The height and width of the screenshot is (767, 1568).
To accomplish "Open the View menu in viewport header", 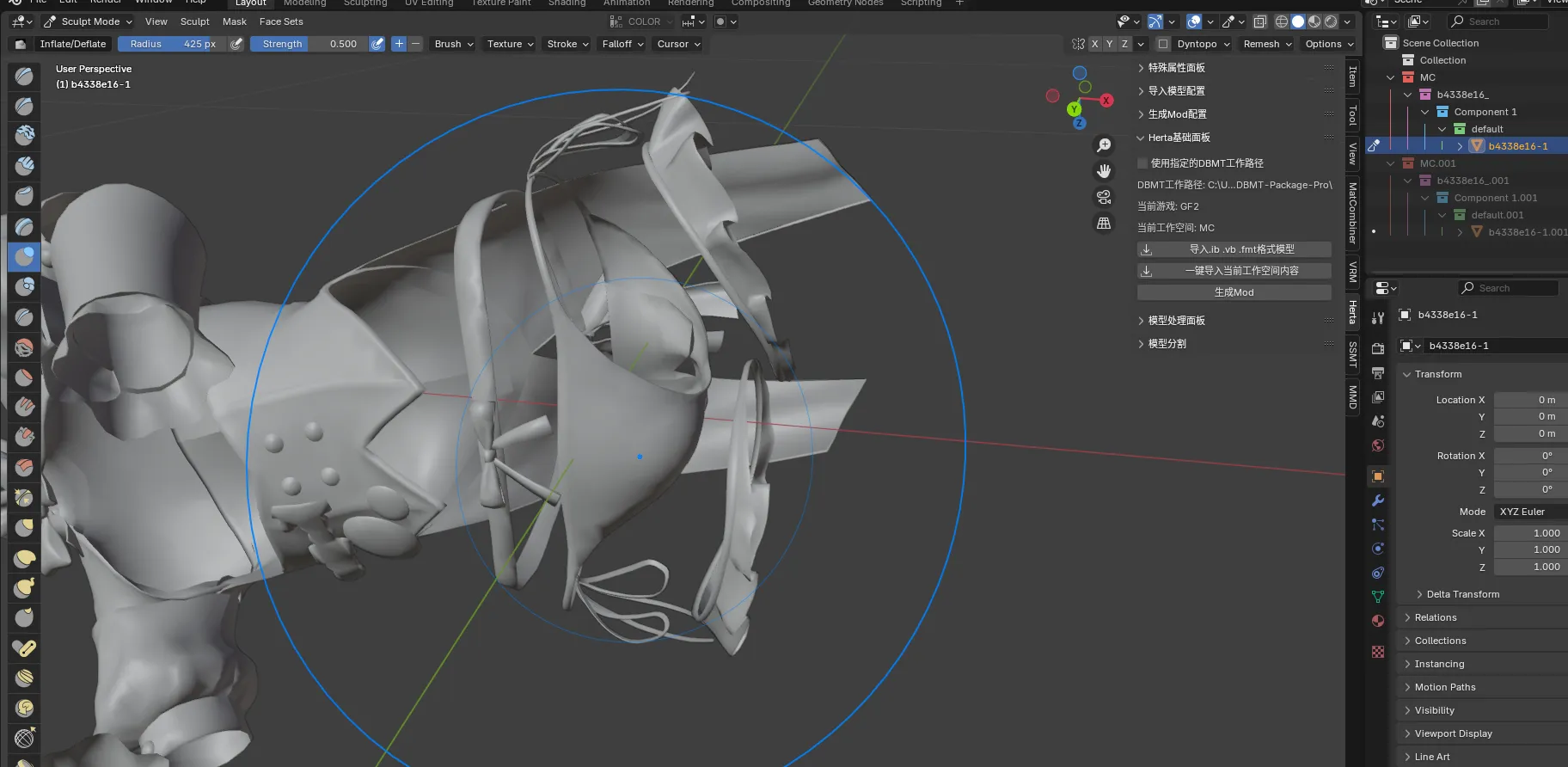I will pos(156,21).
